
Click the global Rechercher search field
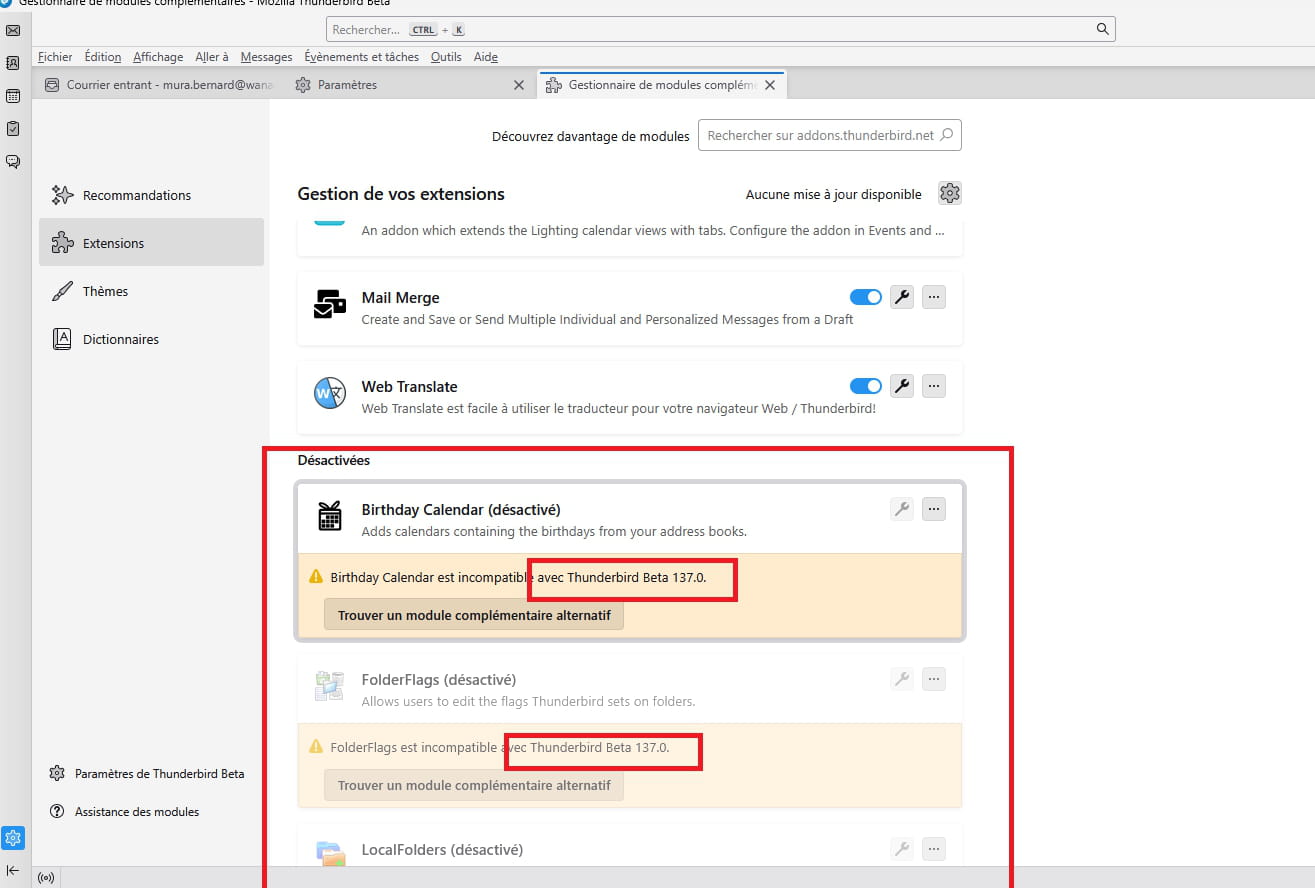coord(720,29)
